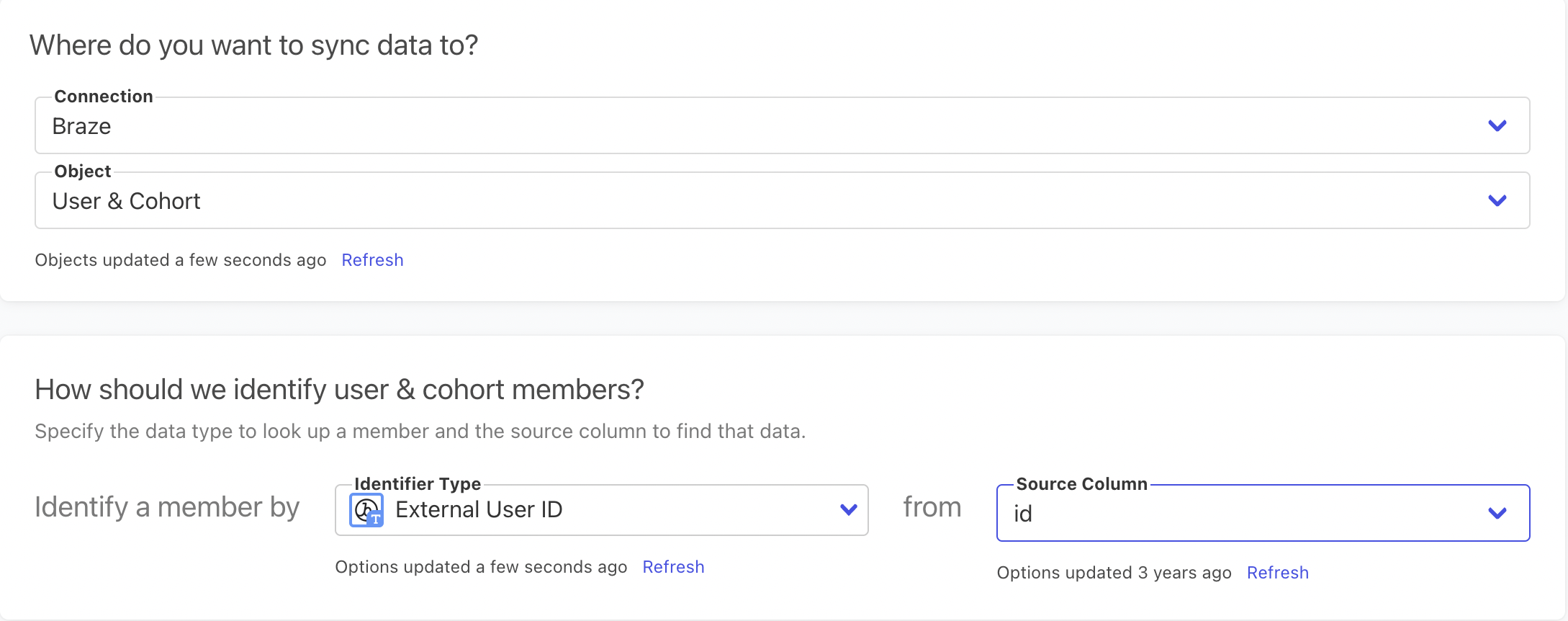Refresh the list of objects

[372, 260]
